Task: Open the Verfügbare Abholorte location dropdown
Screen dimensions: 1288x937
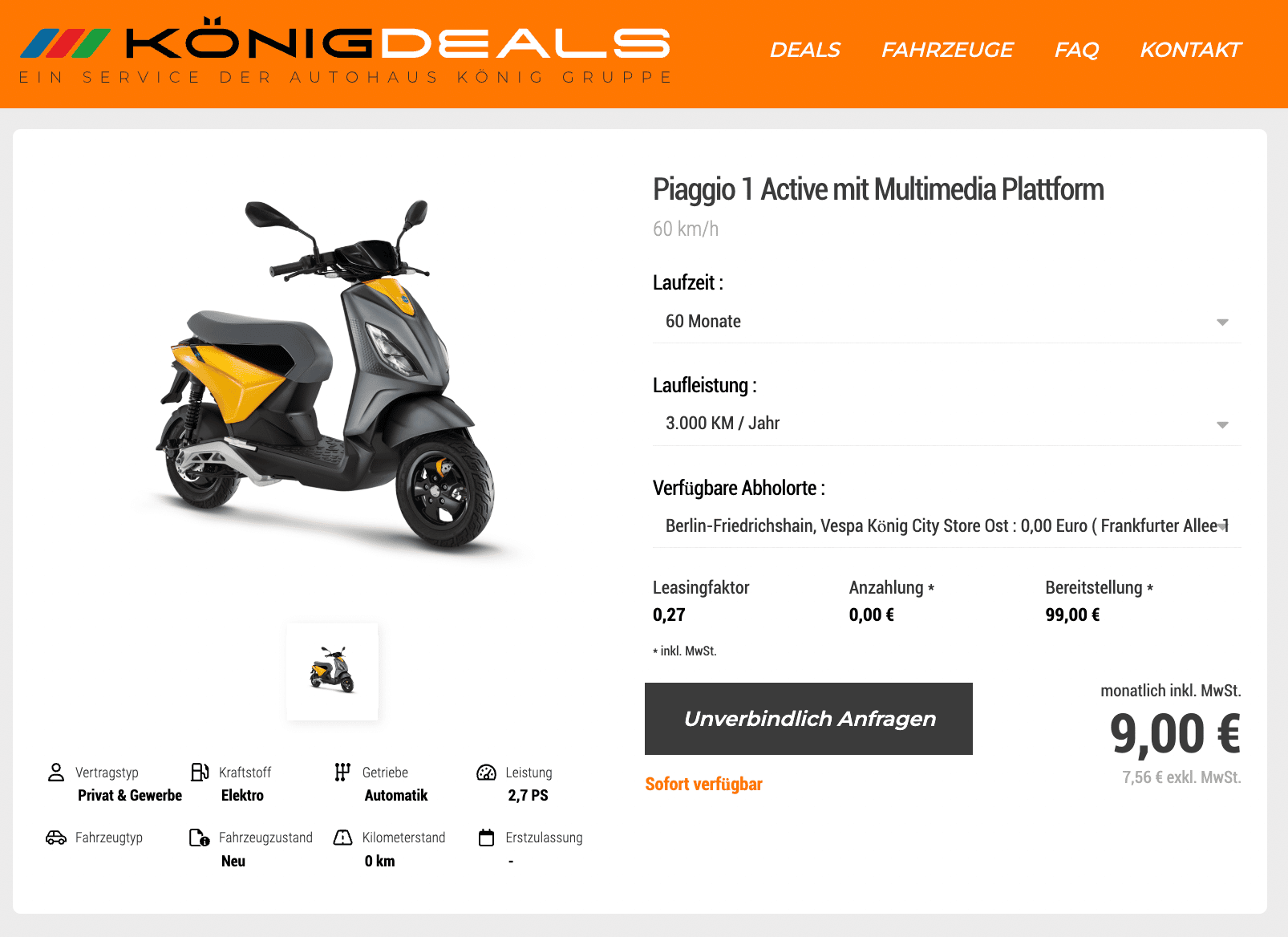Action: (x=946, y=526)
